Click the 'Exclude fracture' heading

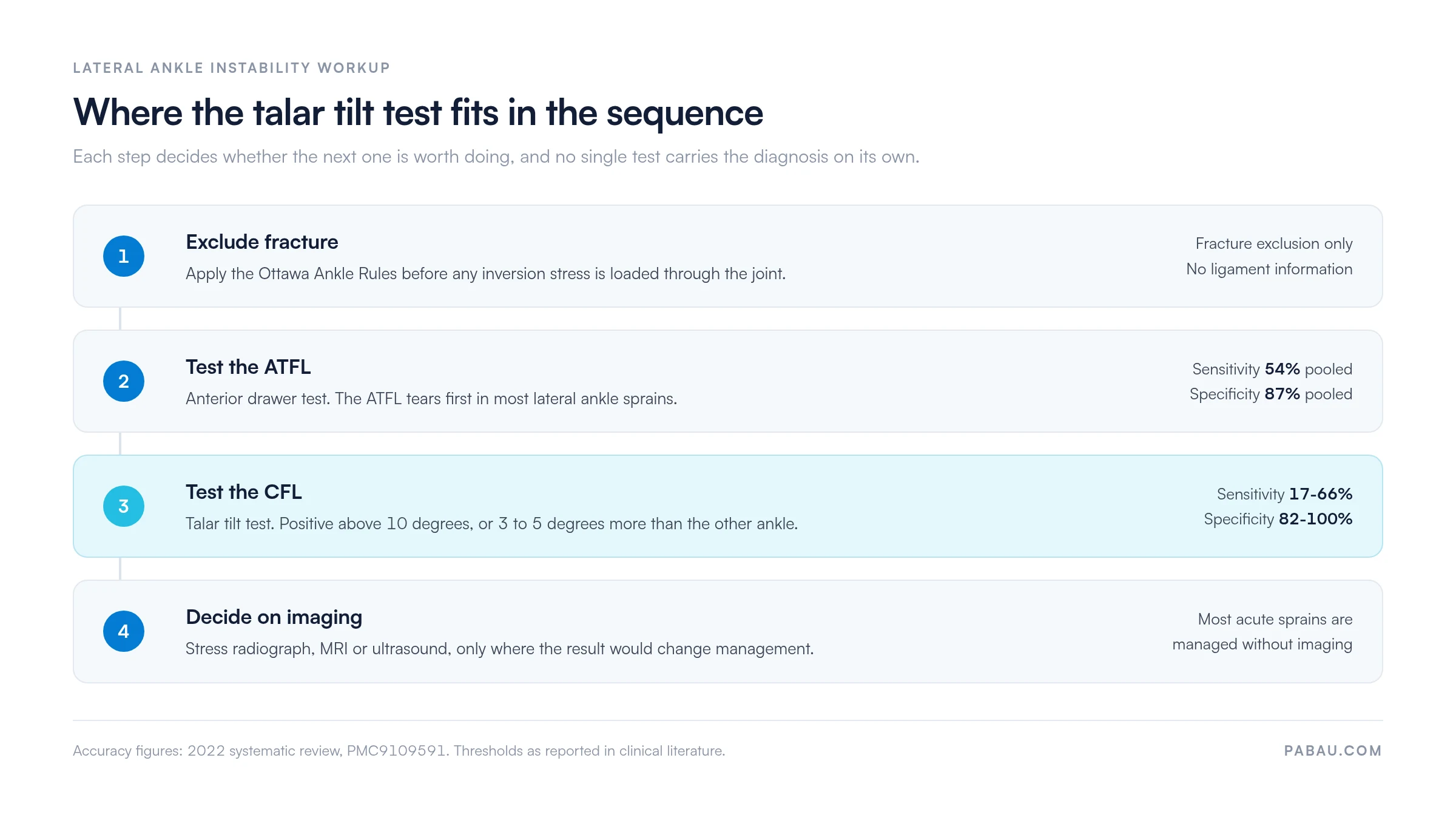pos(262,242)
